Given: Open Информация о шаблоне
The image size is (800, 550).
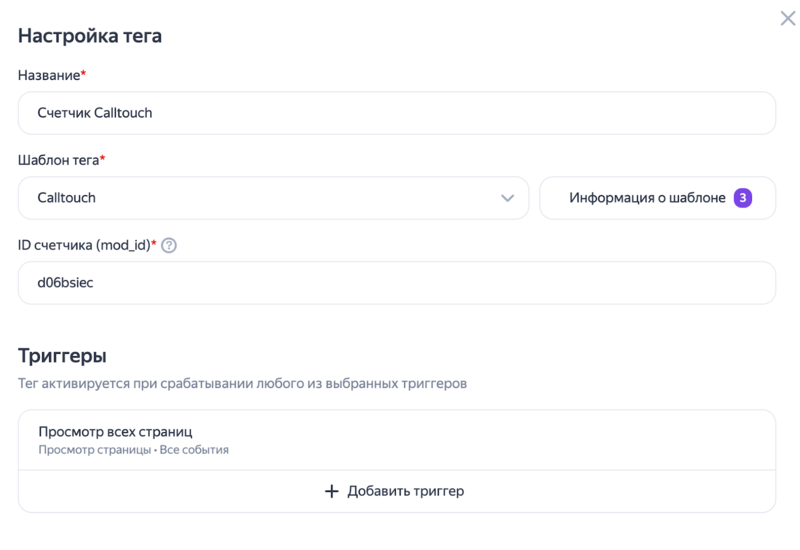Looking at the screenshot, I should 647,198.
